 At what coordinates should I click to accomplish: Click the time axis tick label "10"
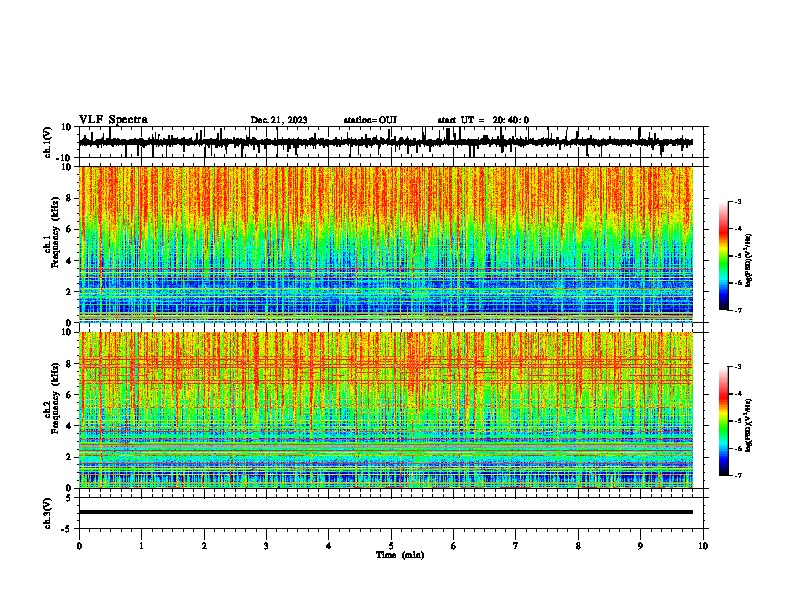click(703, 546)
